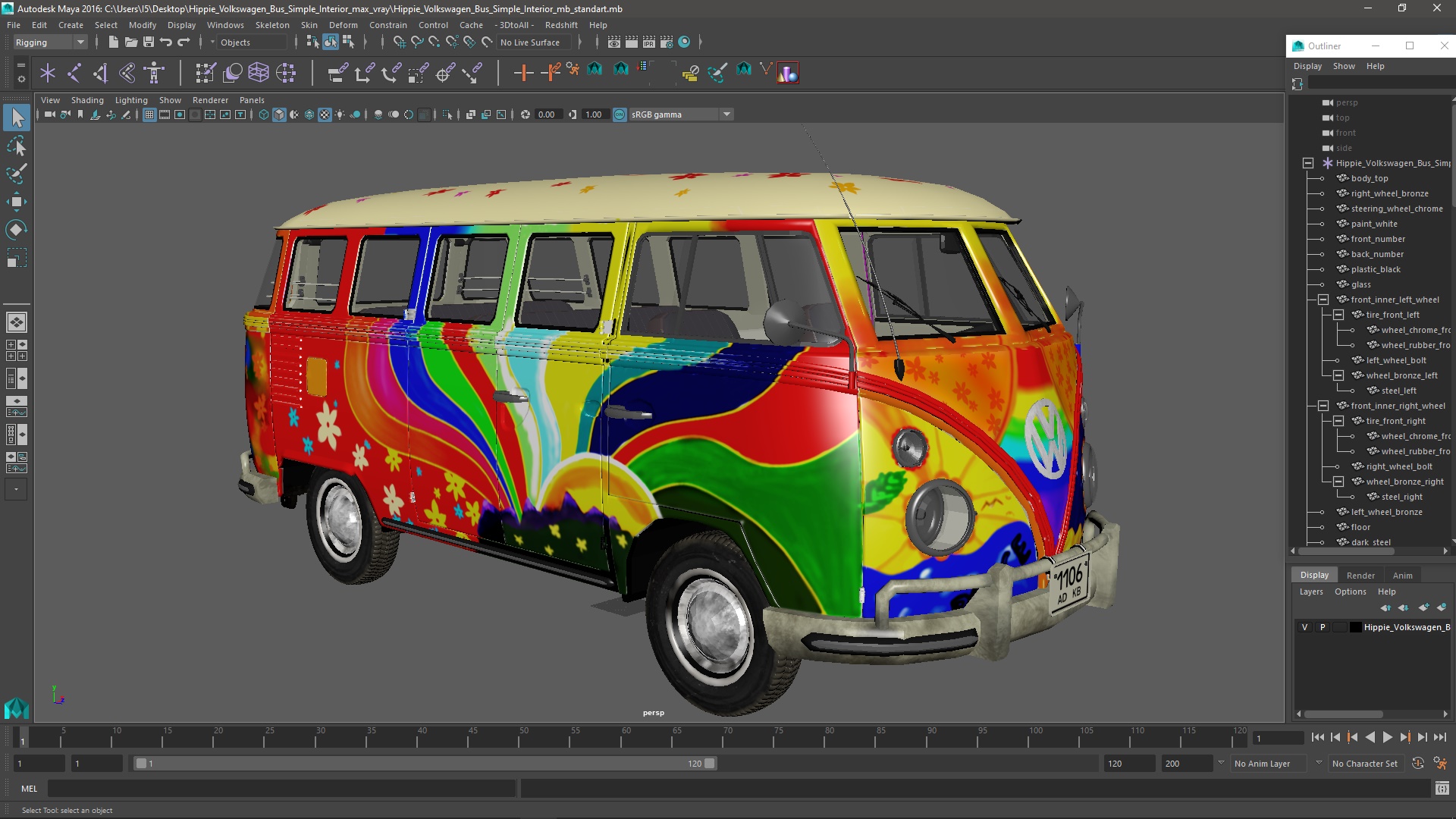Open Layers menu in layer editor
Viewport: 1456px width, 819px height.
[1311, 591]
